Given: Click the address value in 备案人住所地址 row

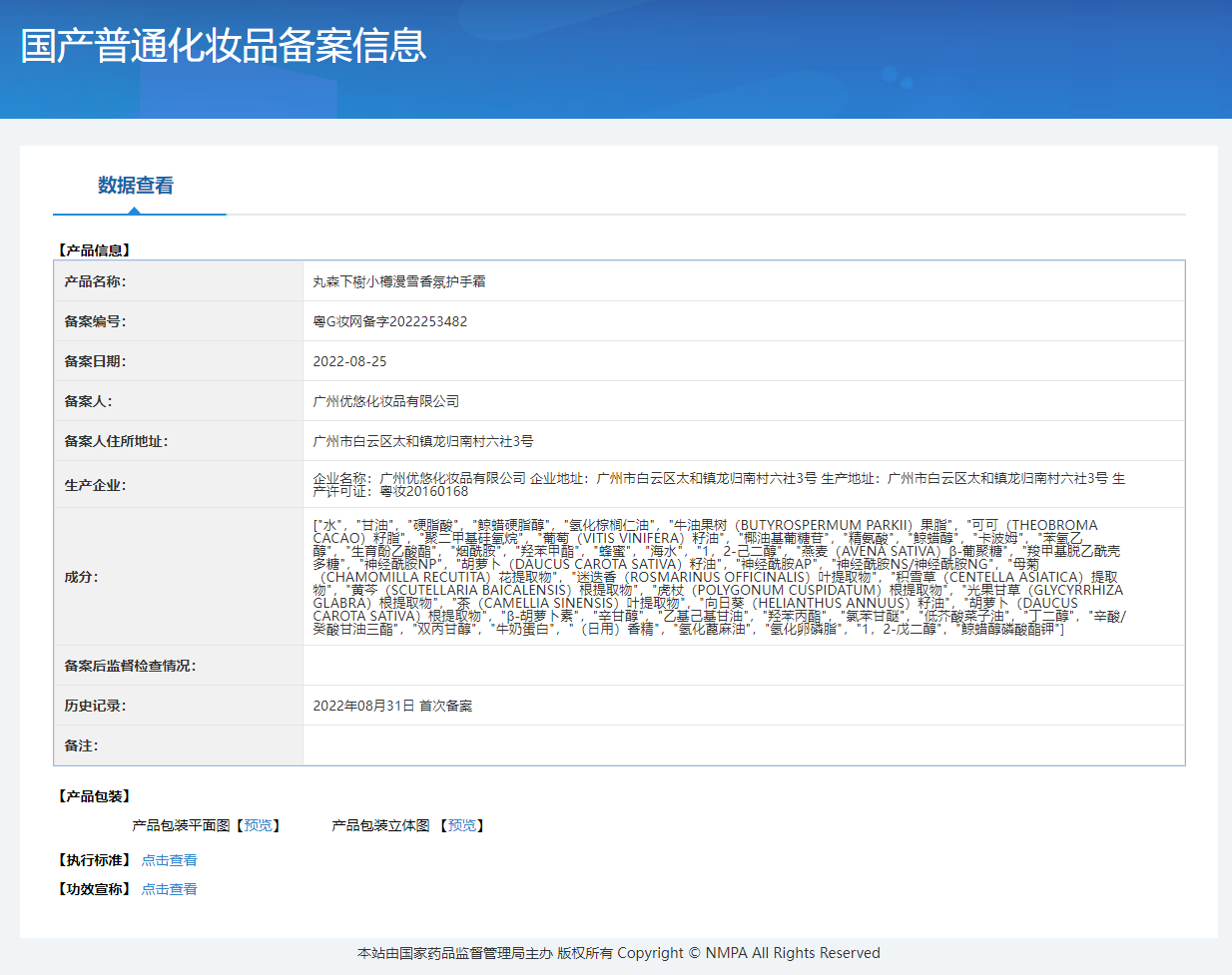Looking at the screenshot, I should (423, 441).
